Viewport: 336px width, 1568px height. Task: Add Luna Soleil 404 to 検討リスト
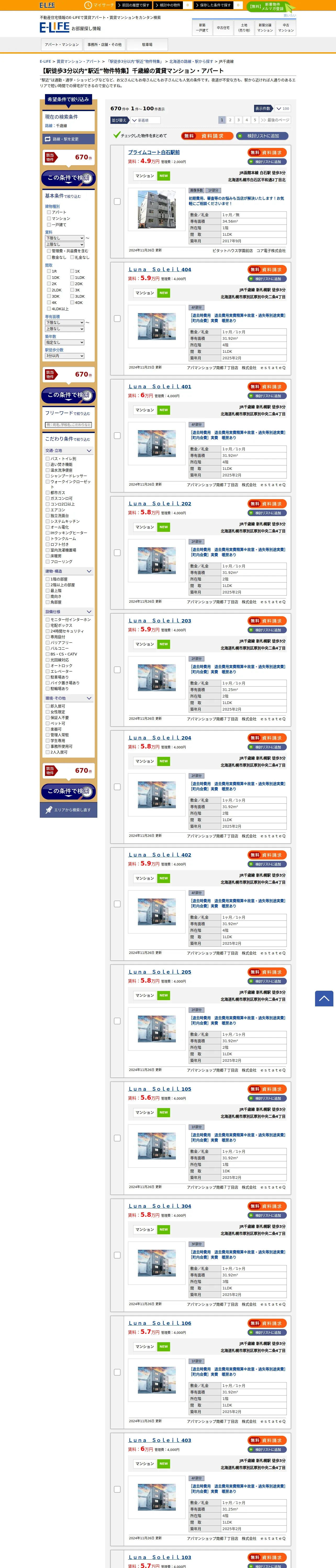pos(267,279)
